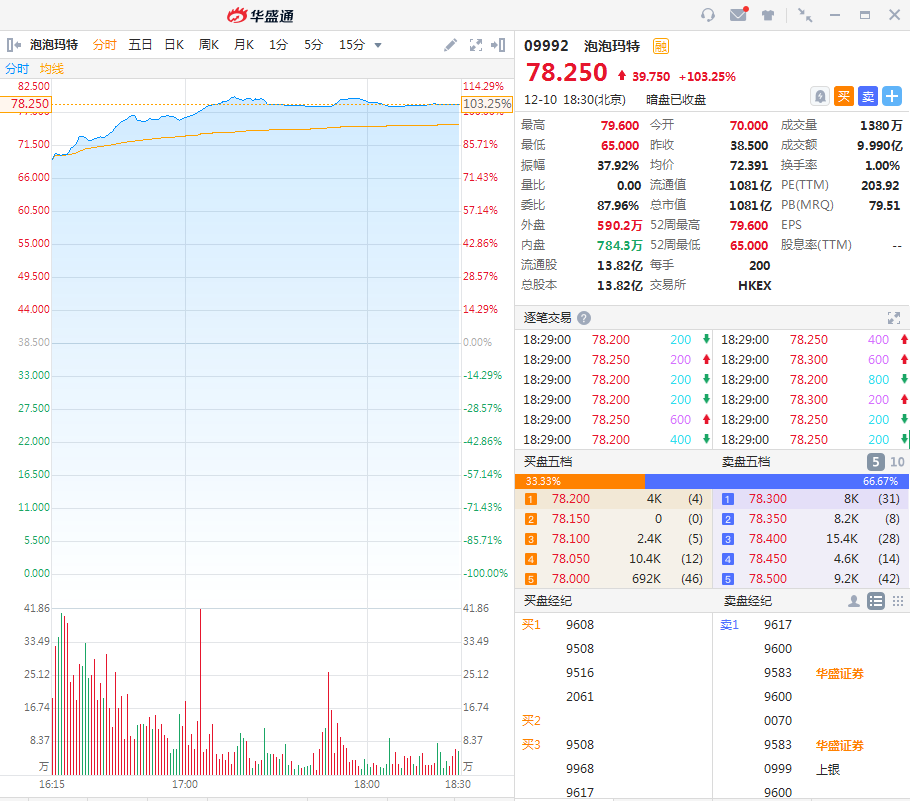Switch broker queue to person view
Screen dimensions: 910x801
tap(854, 601)
